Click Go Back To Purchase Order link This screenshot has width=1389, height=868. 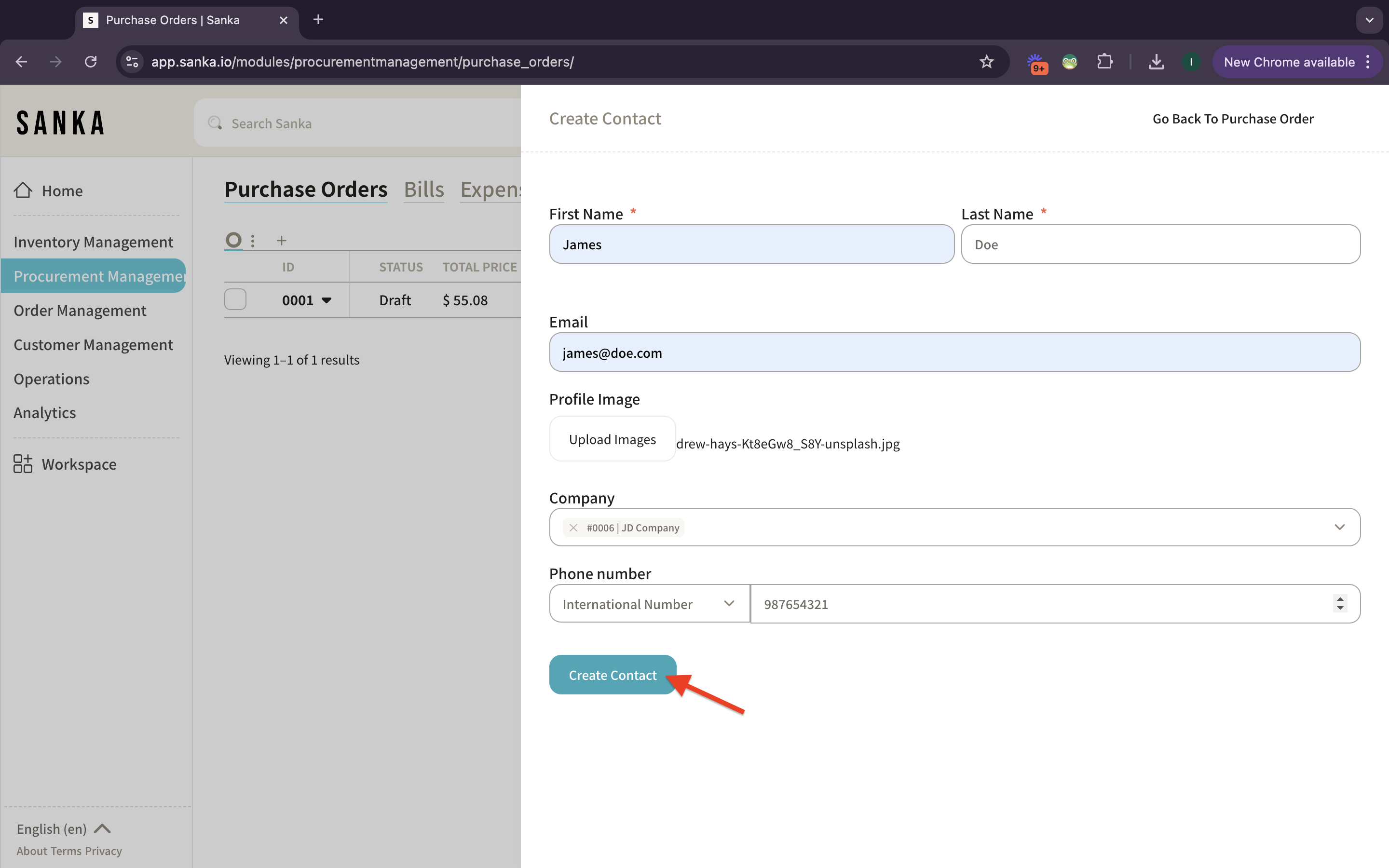(x=1233, y=118)
